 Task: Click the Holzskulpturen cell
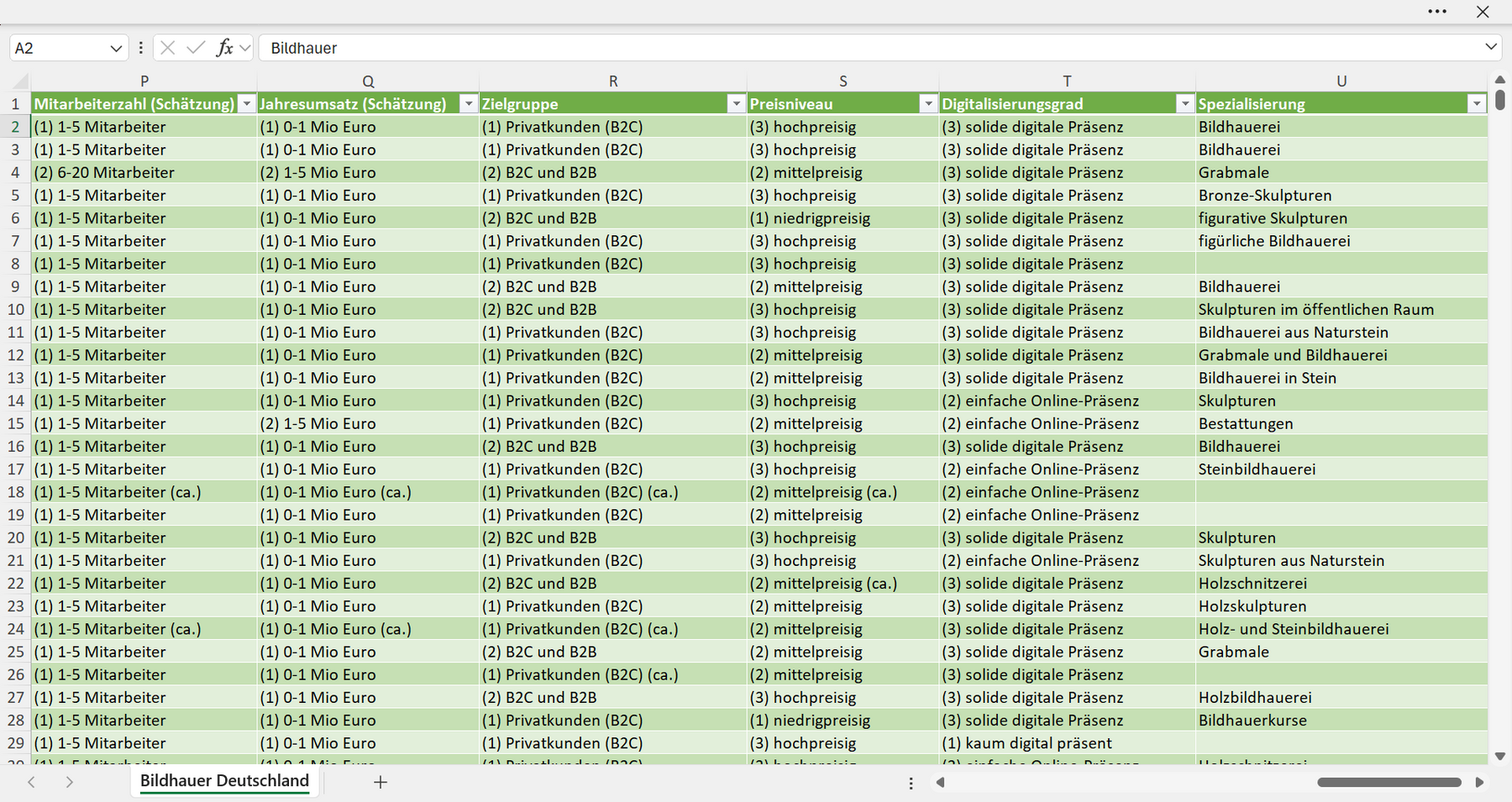1341,606
